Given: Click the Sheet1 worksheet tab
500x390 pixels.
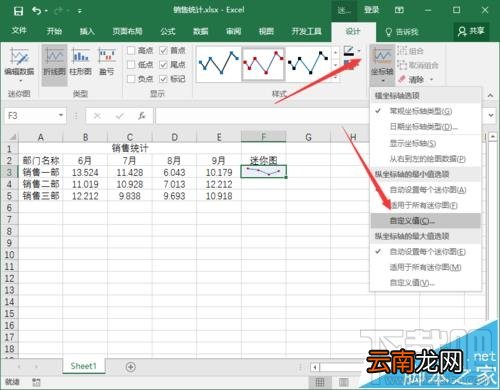Looking at the screenshot, I should [x=84, y=366].
